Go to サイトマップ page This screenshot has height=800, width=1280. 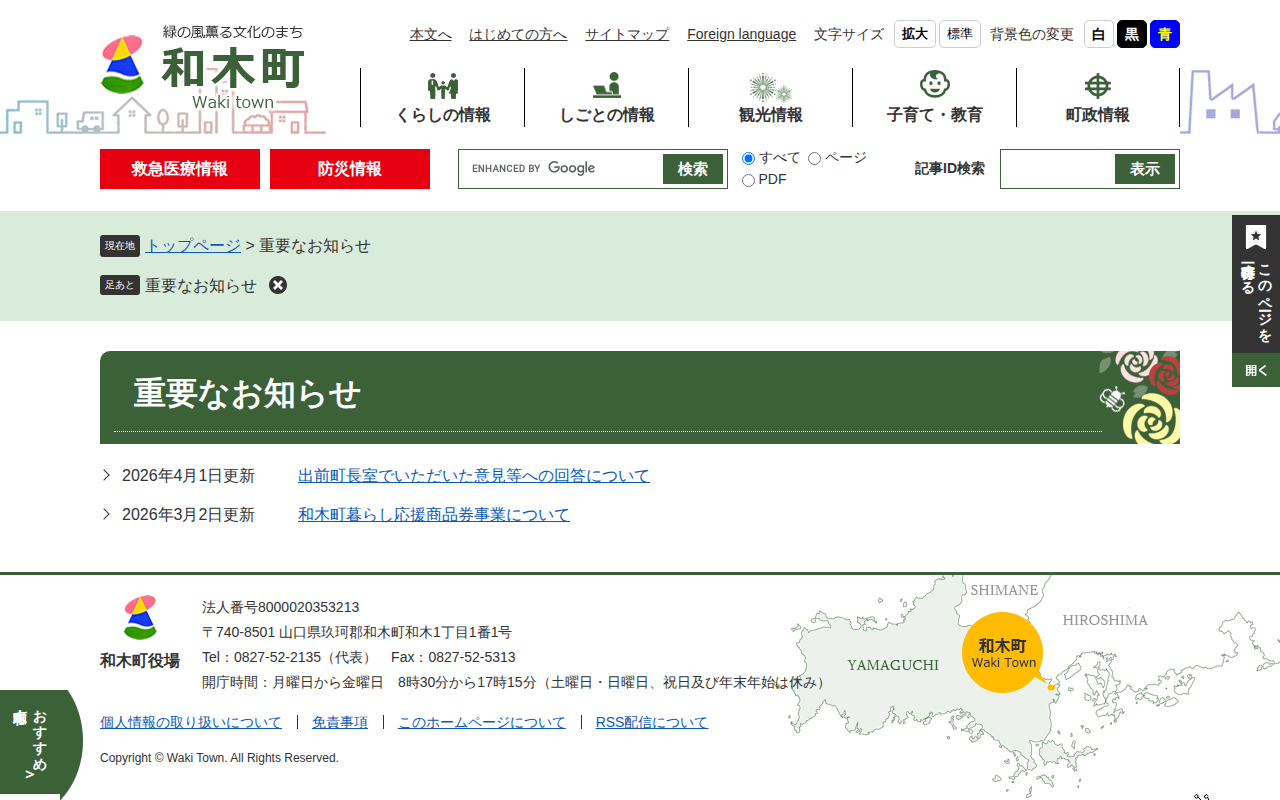[627, 35]
